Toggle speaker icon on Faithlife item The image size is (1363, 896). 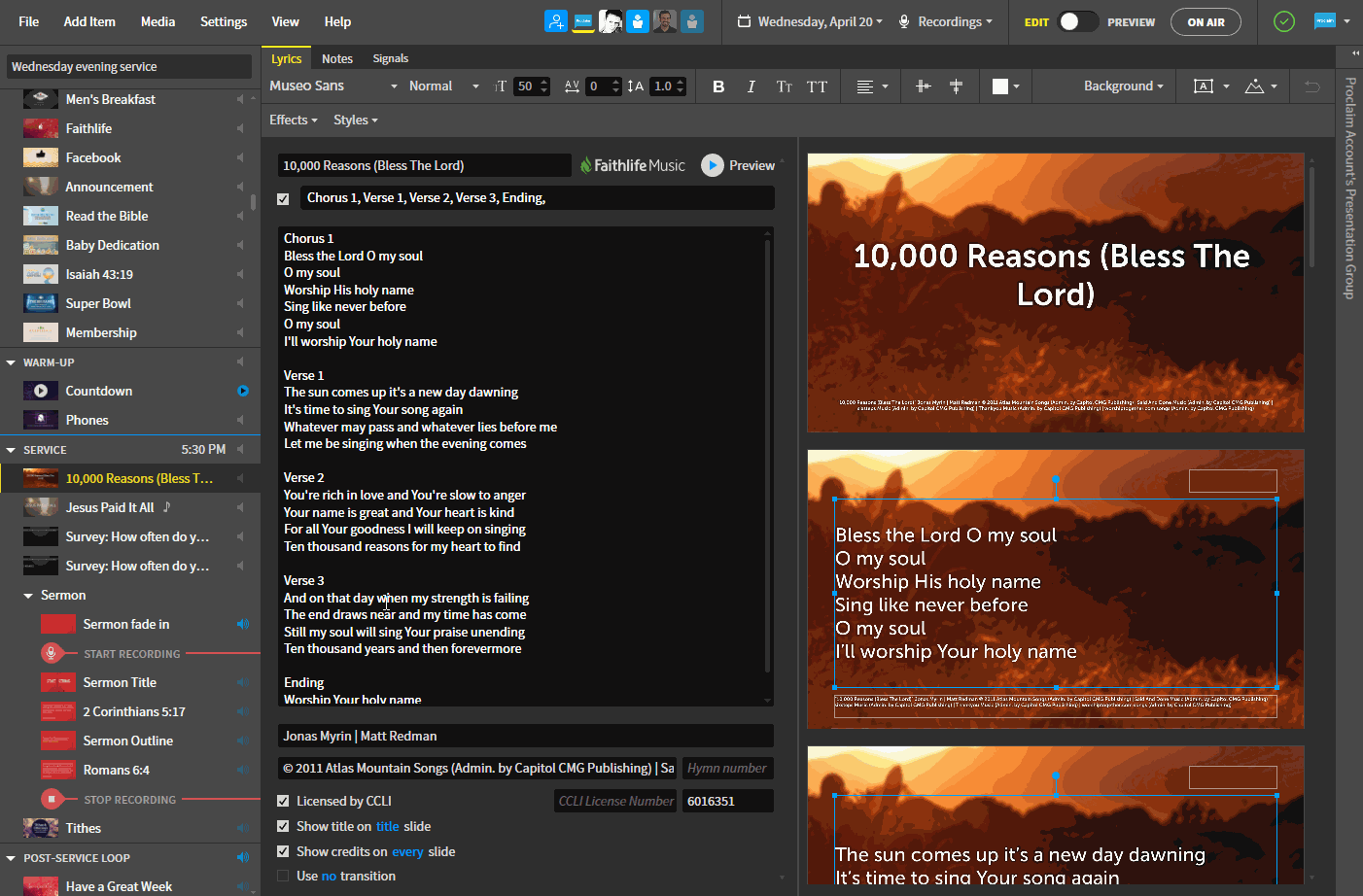pos(240,128)
